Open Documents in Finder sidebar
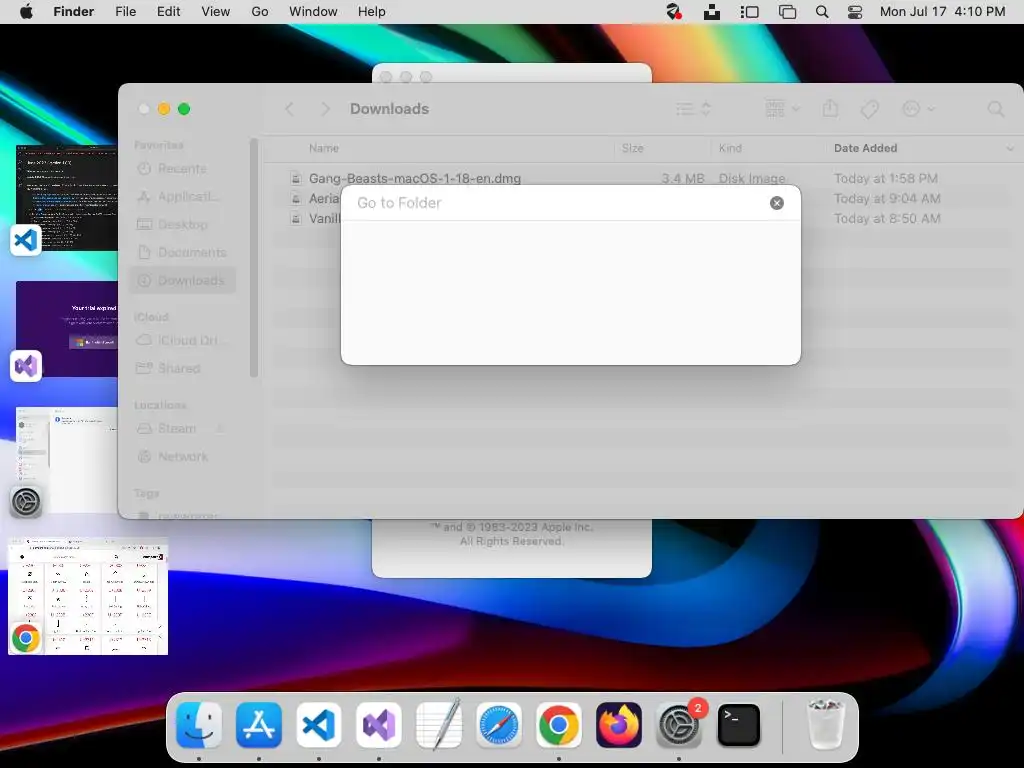The width and height of the screenshot is (1024, 768). coord(182,253)
